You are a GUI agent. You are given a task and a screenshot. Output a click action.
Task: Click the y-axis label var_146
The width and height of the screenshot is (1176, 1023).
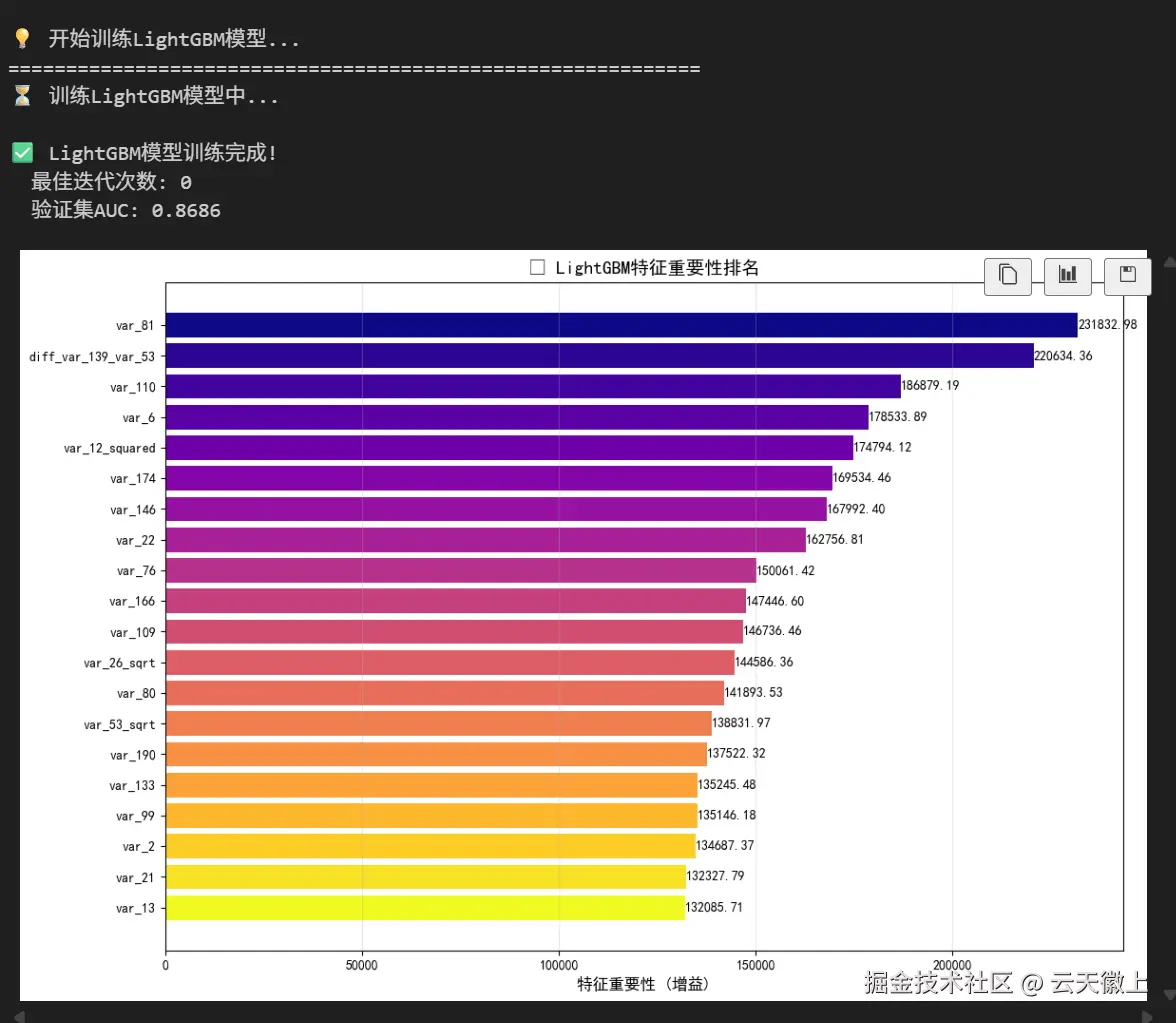click(133, 509)
